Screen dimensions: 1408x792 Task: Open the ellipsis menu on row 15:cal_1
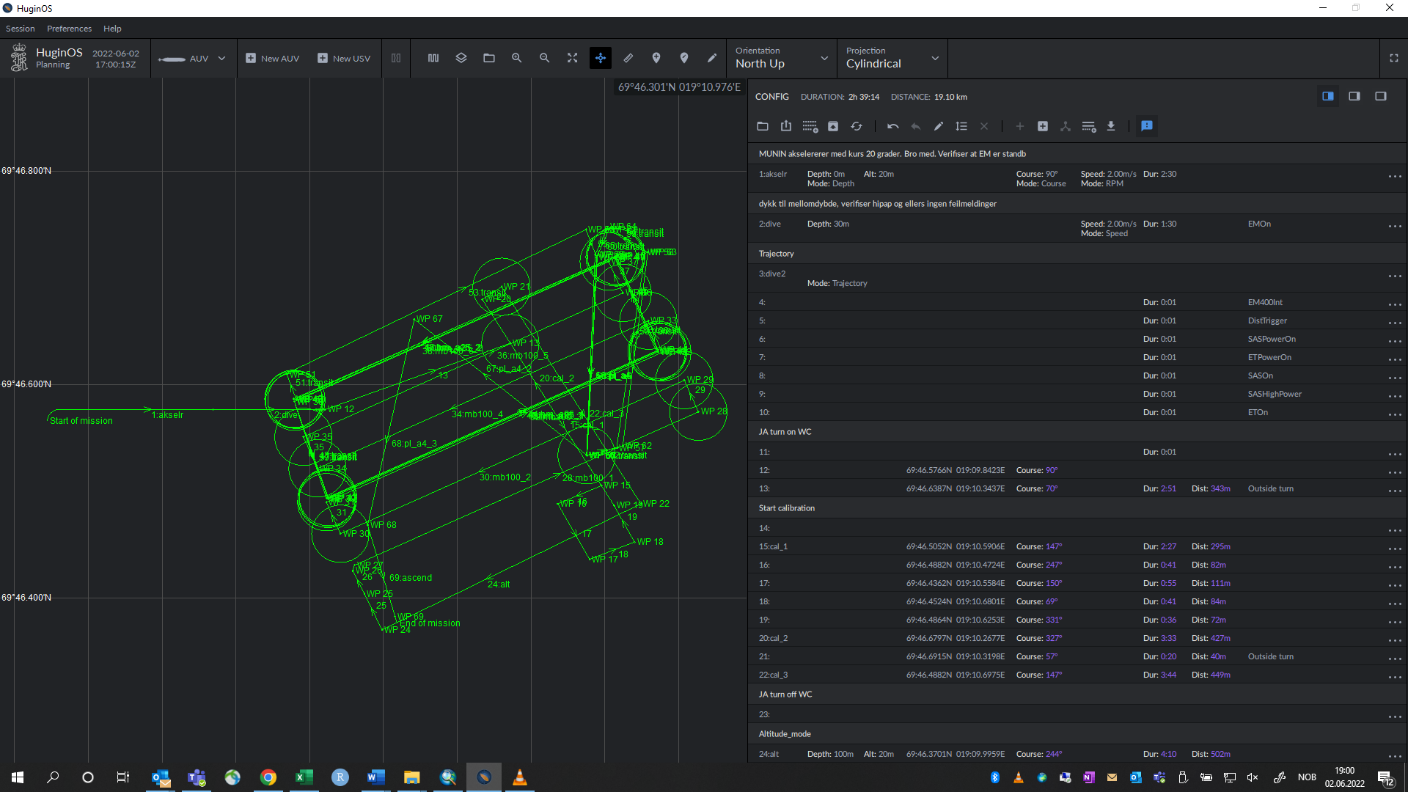click(1395, 547)
